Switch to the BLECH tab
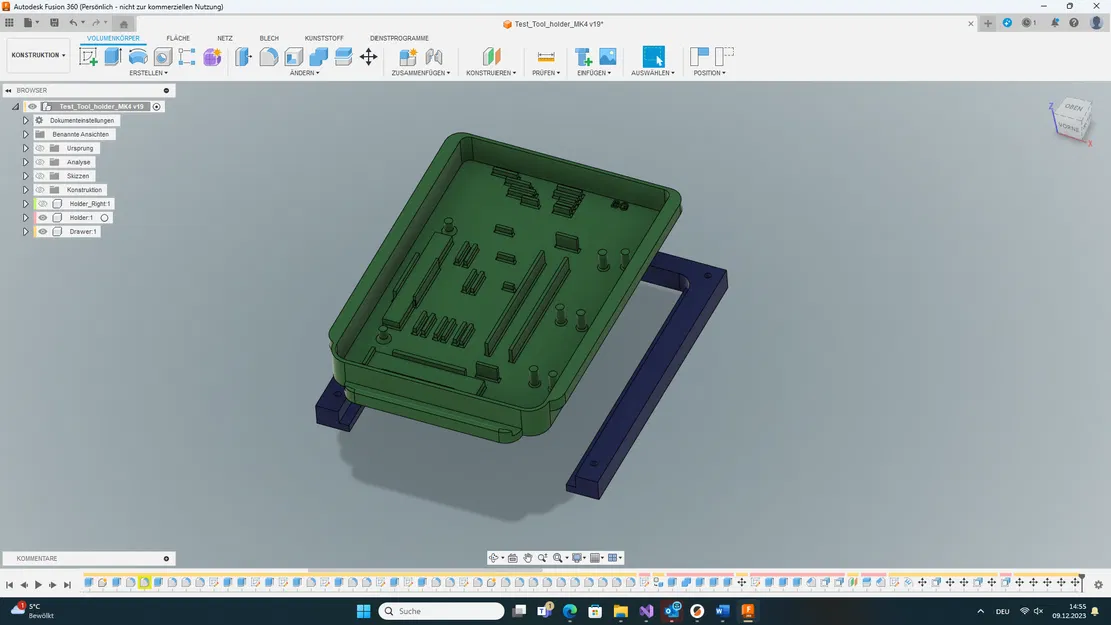 click(x=269, y=38)
